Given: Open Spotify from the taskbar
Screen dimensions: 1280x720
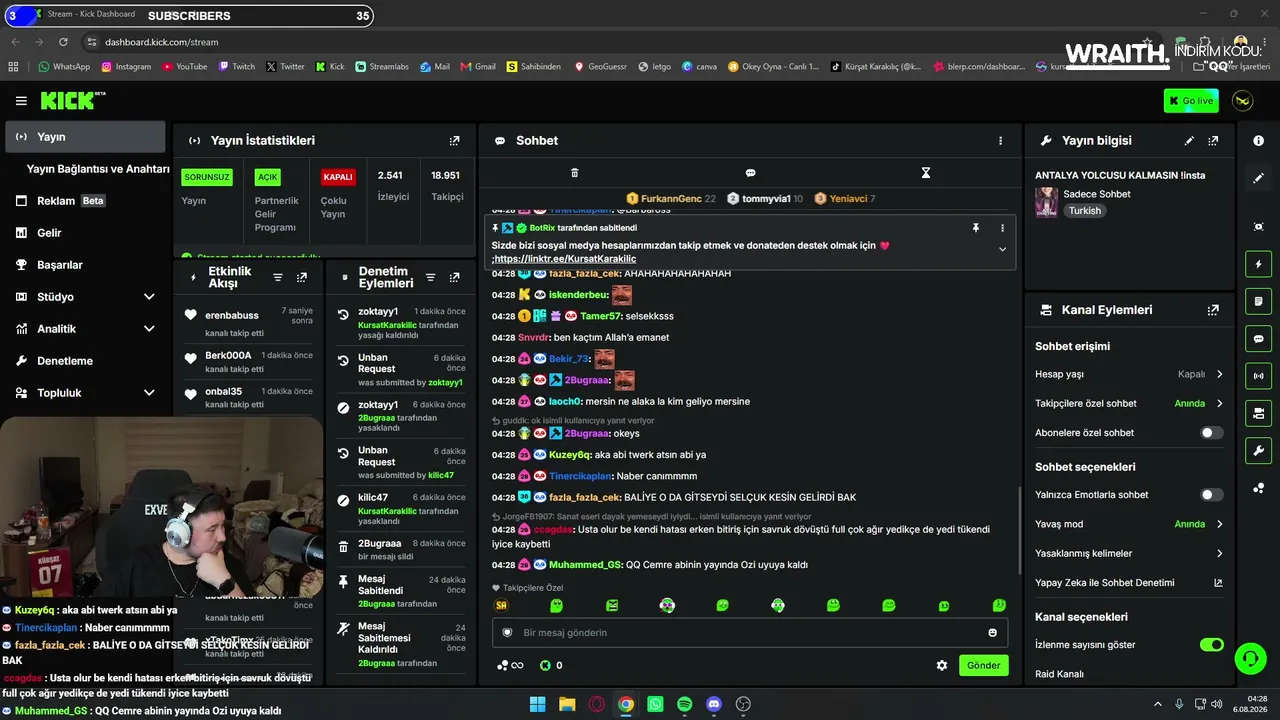Looking at the screenshot, I should click(x=684, y=704).
